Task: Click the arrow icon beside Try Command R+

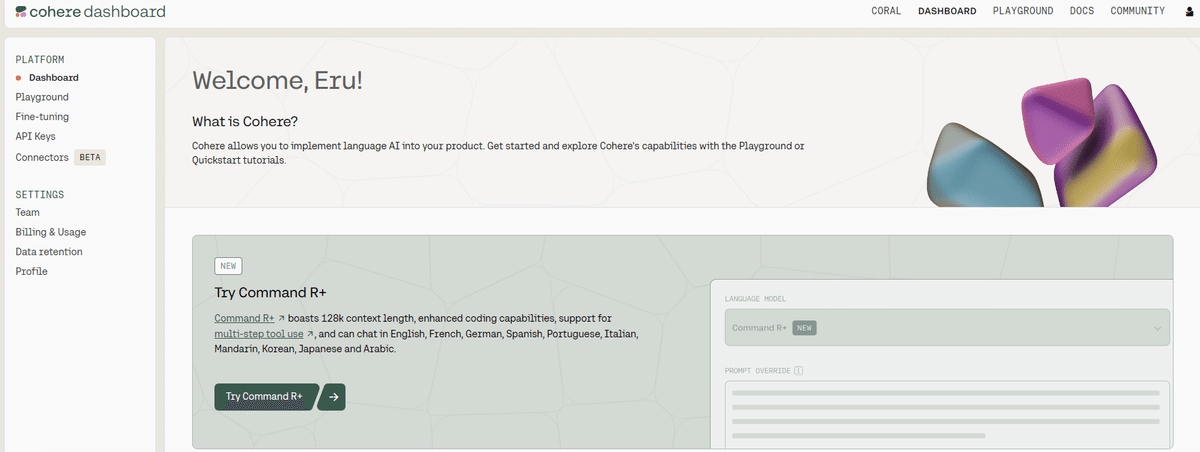Action: (334, 397)
